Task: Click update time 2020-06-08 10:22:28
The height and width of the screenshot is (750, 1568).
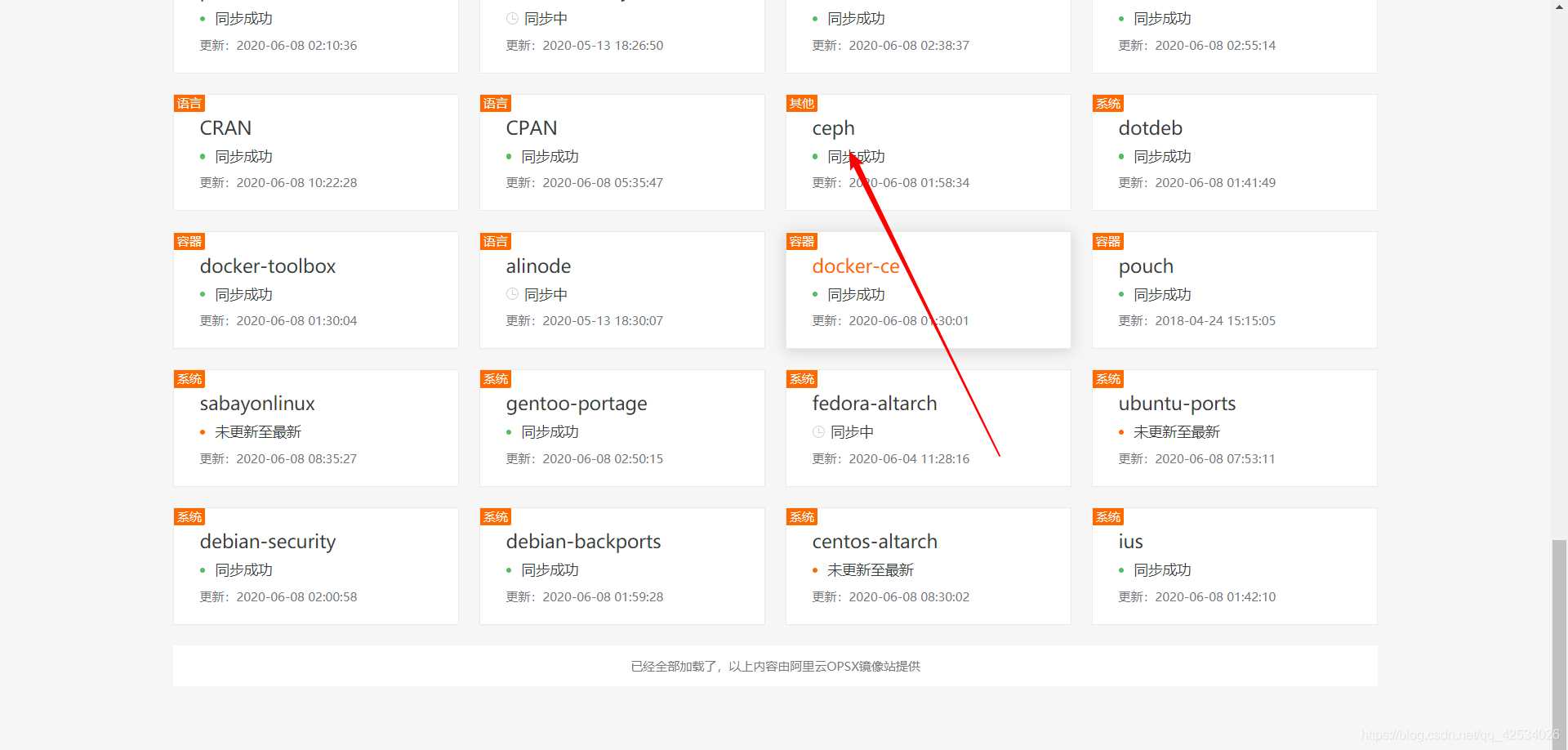Action: (x=296, y=183)
